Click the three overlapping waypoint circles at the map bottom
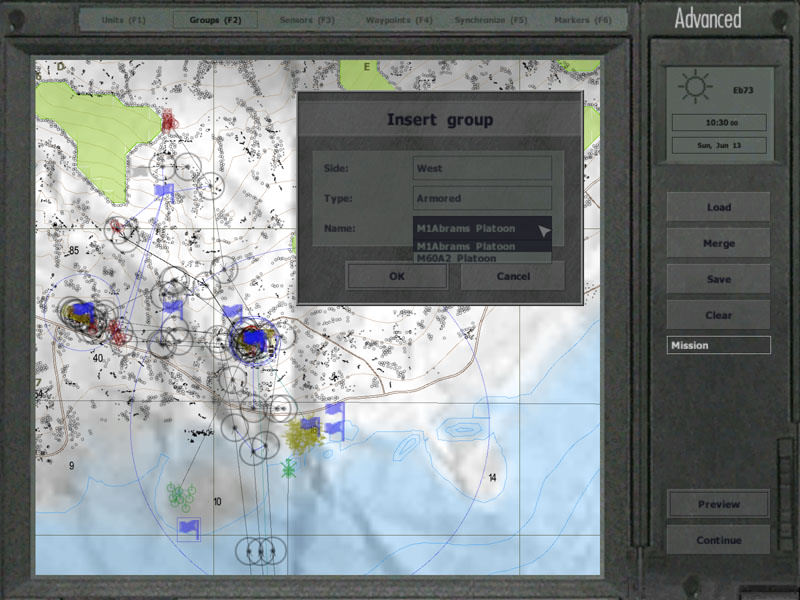 260,549
